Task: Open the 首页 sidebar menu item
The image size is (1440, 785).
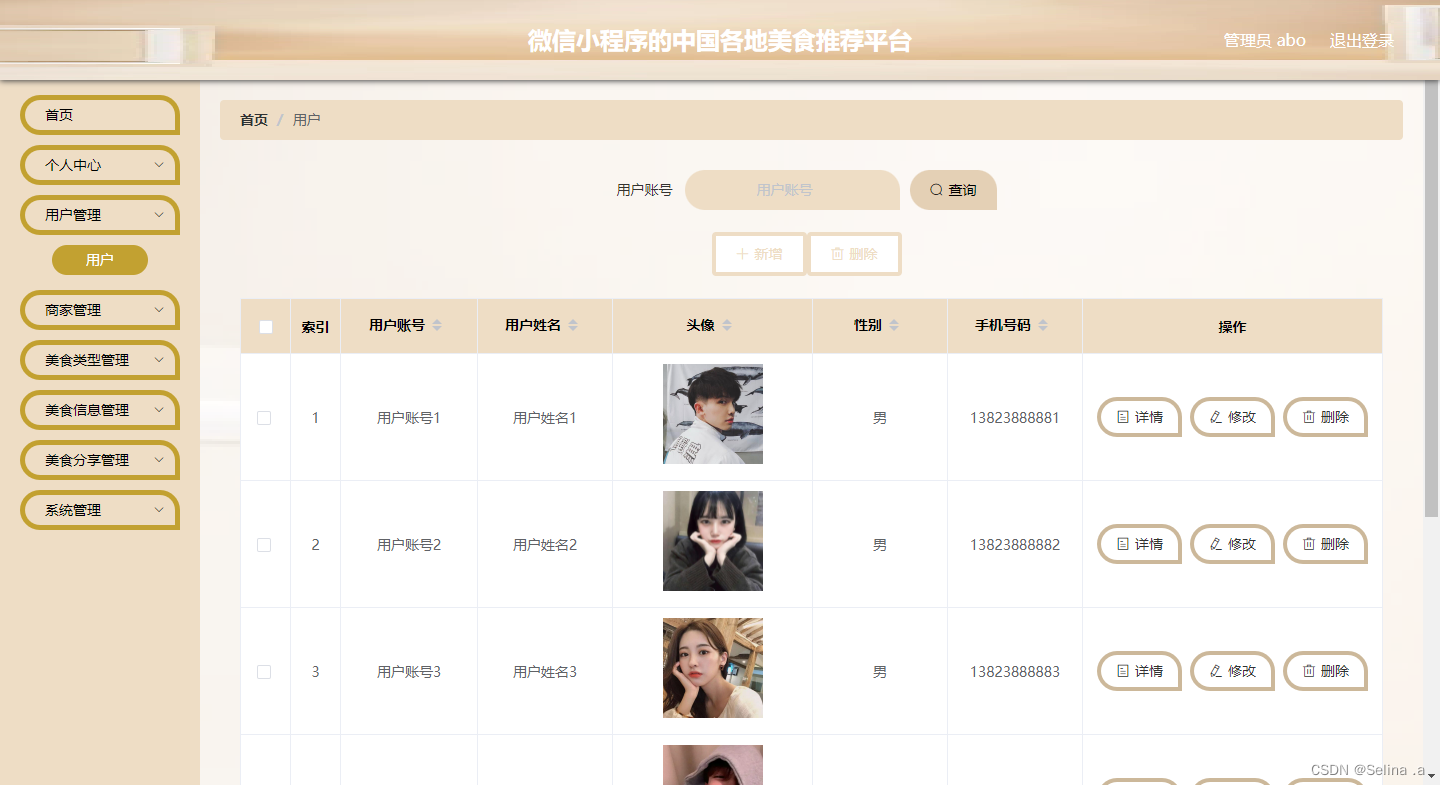Action: click(x=99, y=115)
